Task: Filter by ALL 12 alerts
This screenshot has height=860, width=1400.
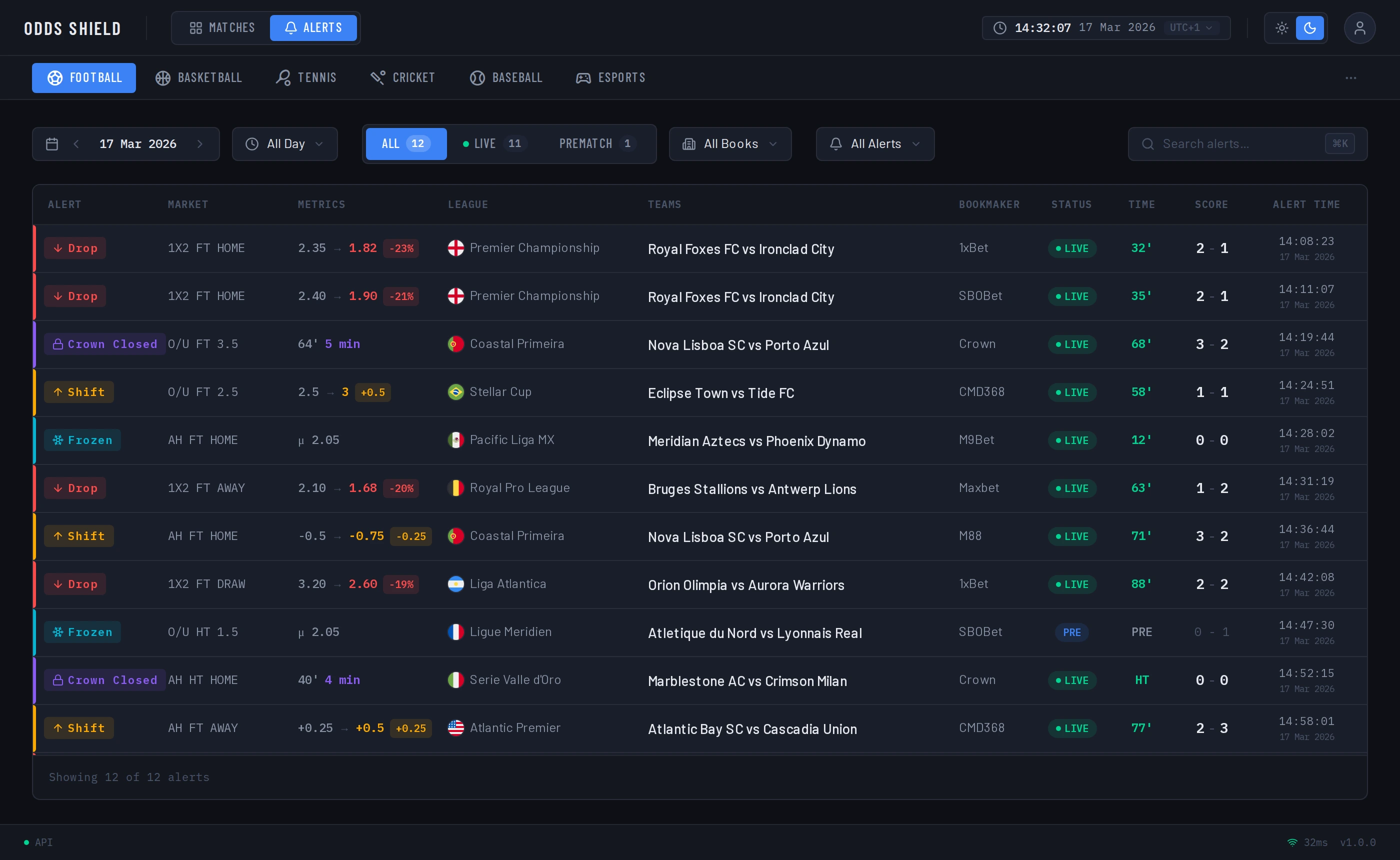Action: pos(406,144)
